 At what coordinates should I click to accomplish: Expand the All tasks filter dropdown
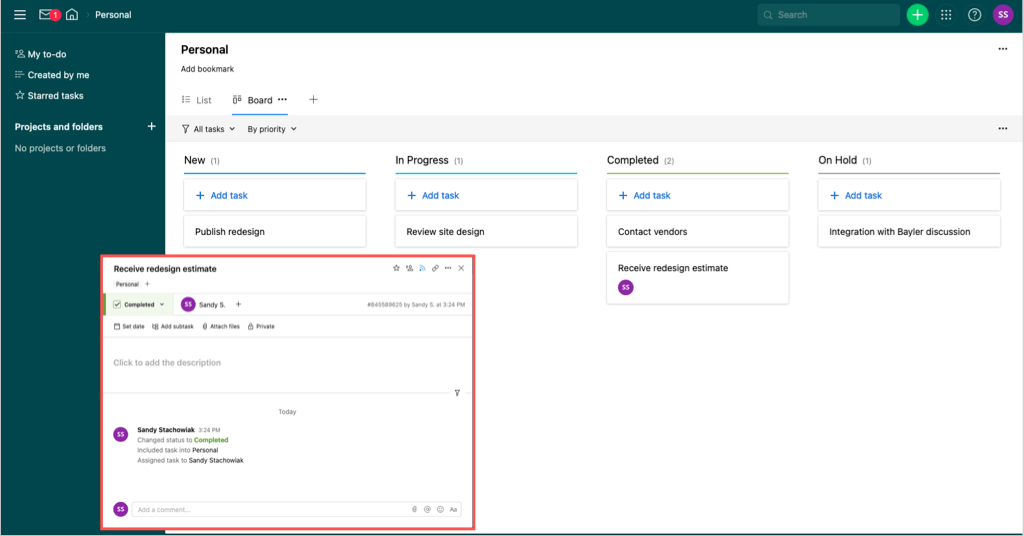click(x=208, y=129)
